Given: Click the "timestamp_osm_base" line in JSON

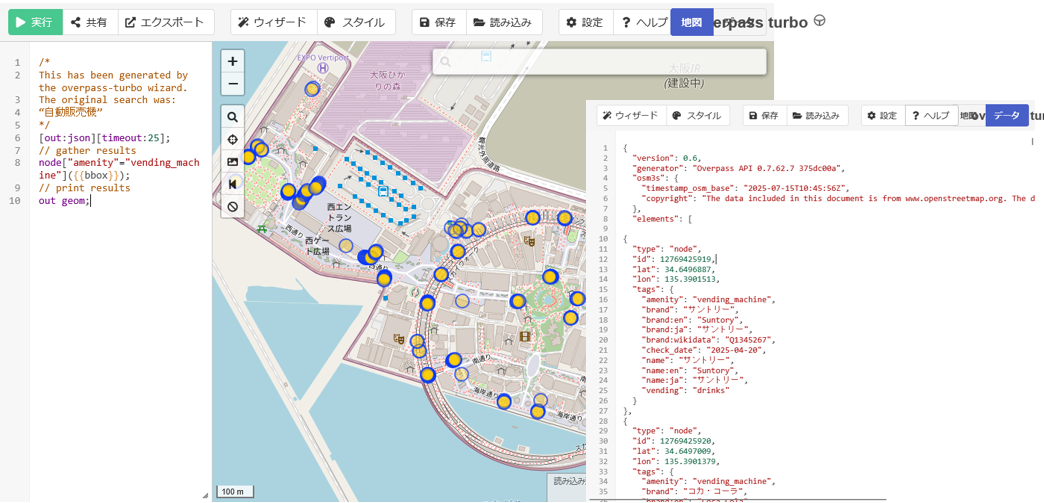Looking at the screenshot, I should [745, 189].
